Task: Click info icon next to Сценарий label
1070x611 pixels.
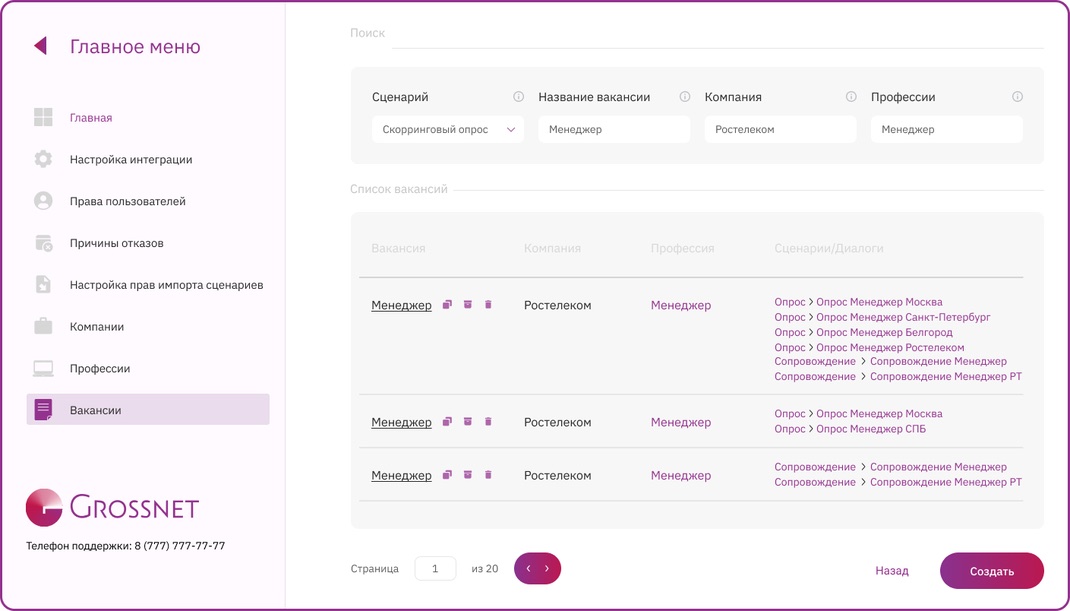Action: (x=519, y=97)
